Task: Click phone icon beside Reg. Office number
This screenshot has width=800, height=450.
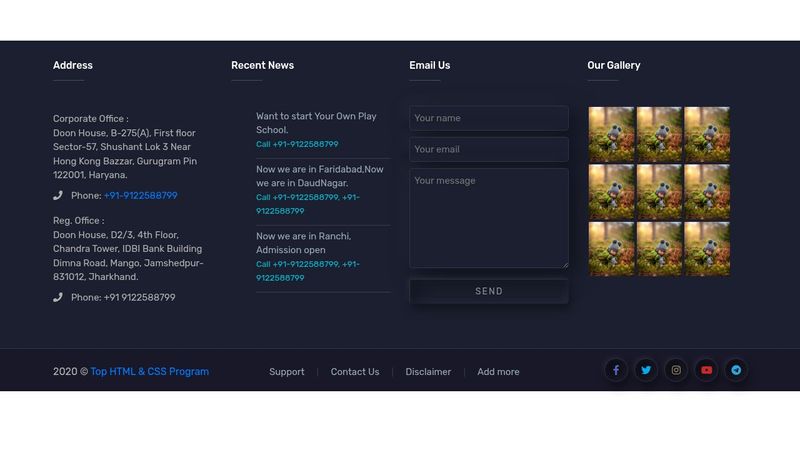Action: pyautogui.click(x=58, y=298)
